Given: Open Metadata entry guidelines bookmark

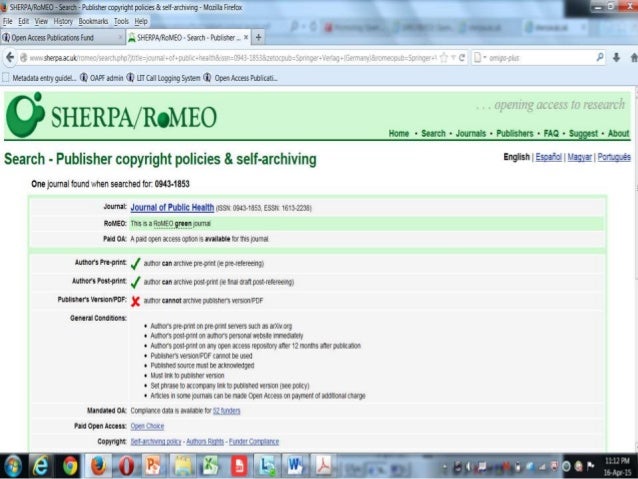Looking at the screenshot, I should coord(39,78).
